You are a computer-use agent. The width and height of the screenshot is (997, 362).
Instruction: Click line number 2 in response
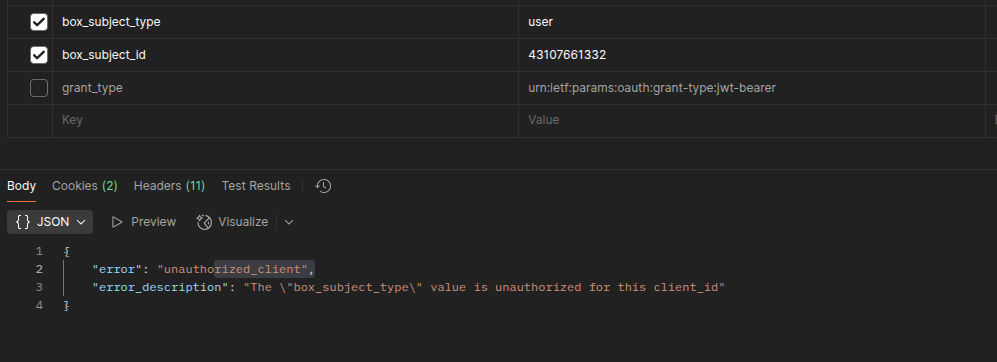[39, 269]
